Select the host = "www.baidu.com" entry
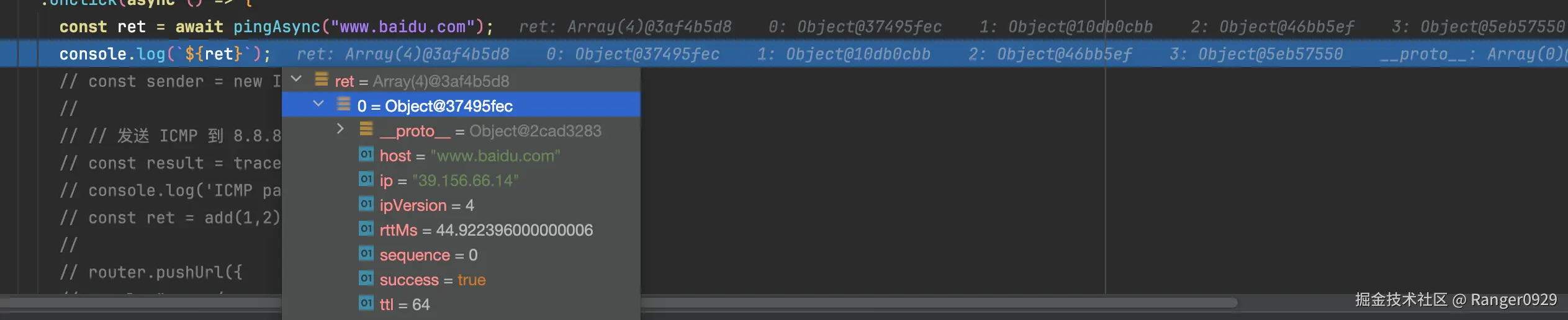This screenshot has width=1568, height=320. pyautogui.click(x=461, y=156)
